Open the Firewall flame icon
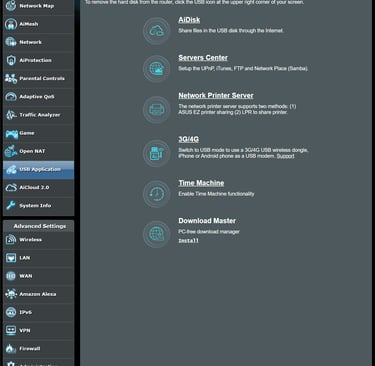 [x=11, y=349]
